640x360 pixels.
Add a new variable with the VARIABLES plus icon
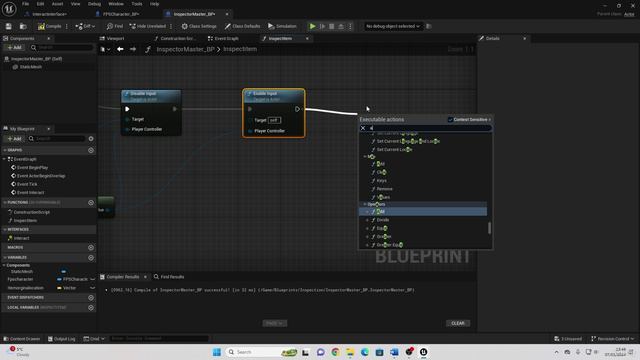click(x=91, y=258)
